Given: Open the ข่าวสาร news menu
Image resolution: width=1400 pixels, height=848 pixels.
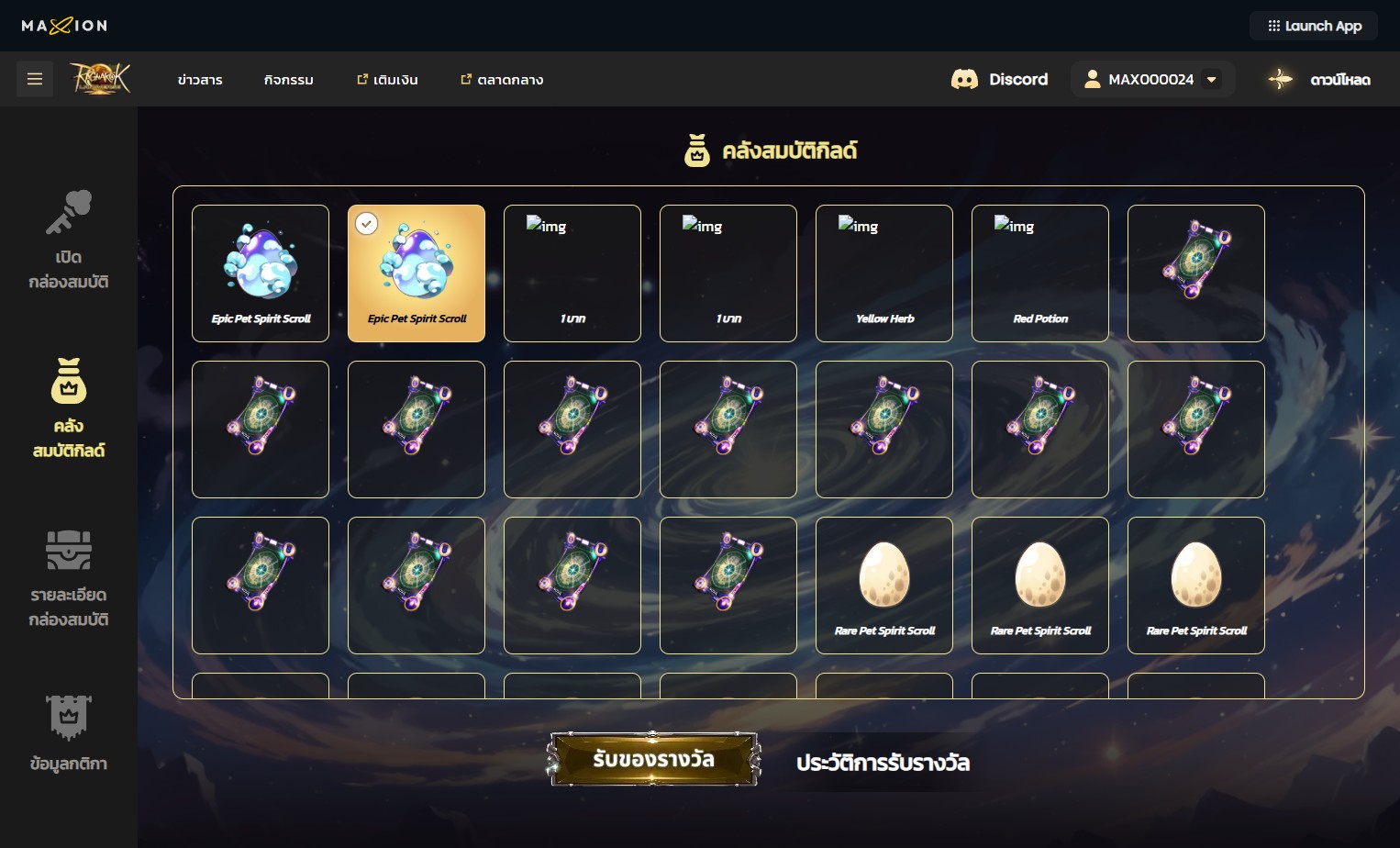Looking at the screenshot, I should click(x=200, y=80).
